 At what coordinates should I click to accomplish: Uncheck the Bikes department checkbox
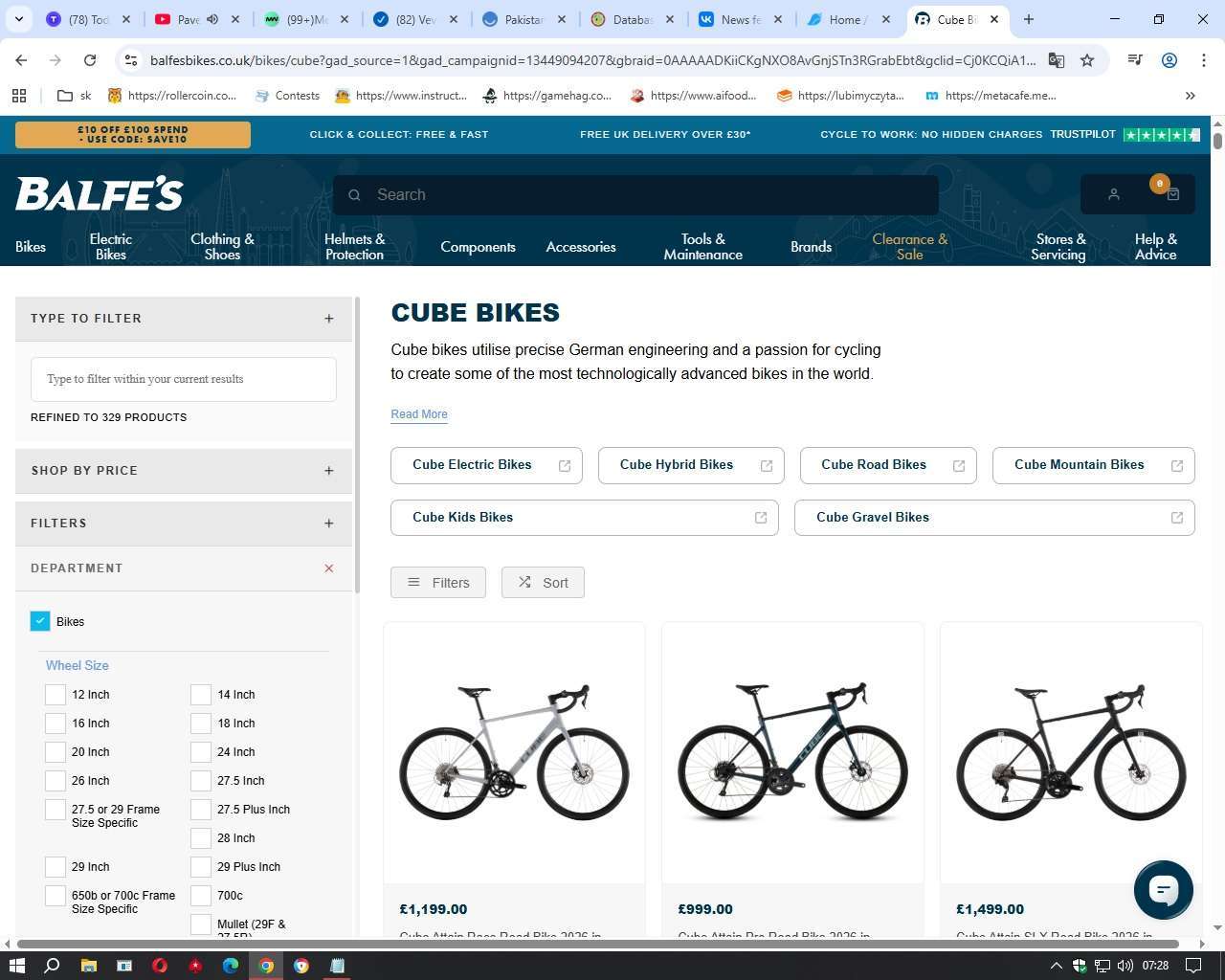tap(40, 622)
